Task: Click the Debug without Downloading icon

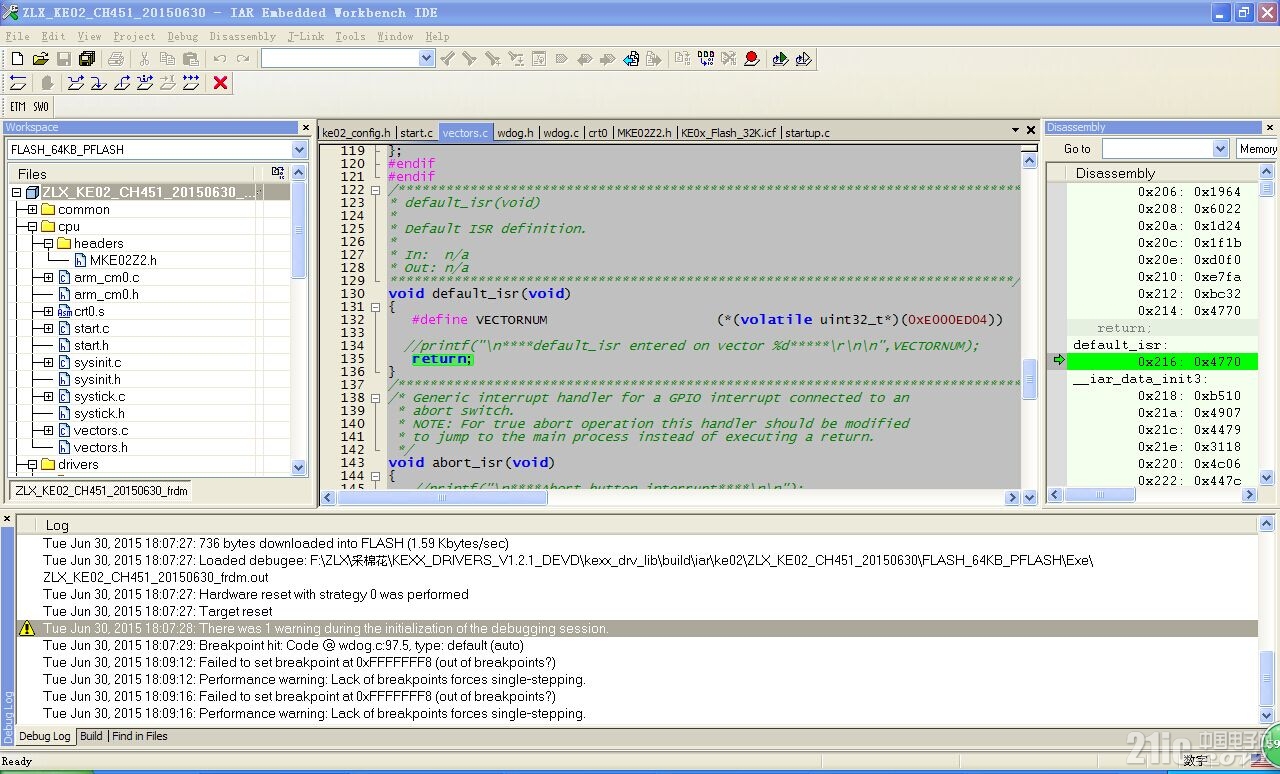Action: (803, 59)
